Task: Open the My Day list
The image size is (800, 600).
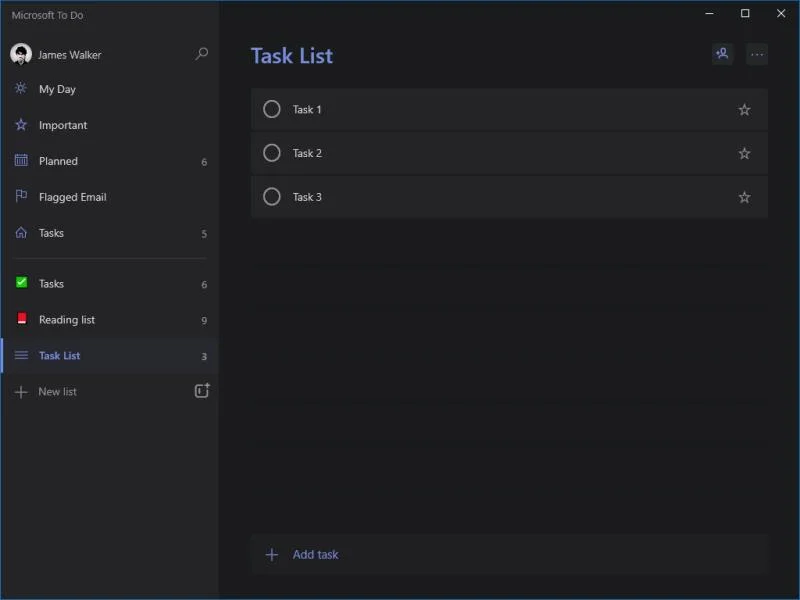Action: 110,89
